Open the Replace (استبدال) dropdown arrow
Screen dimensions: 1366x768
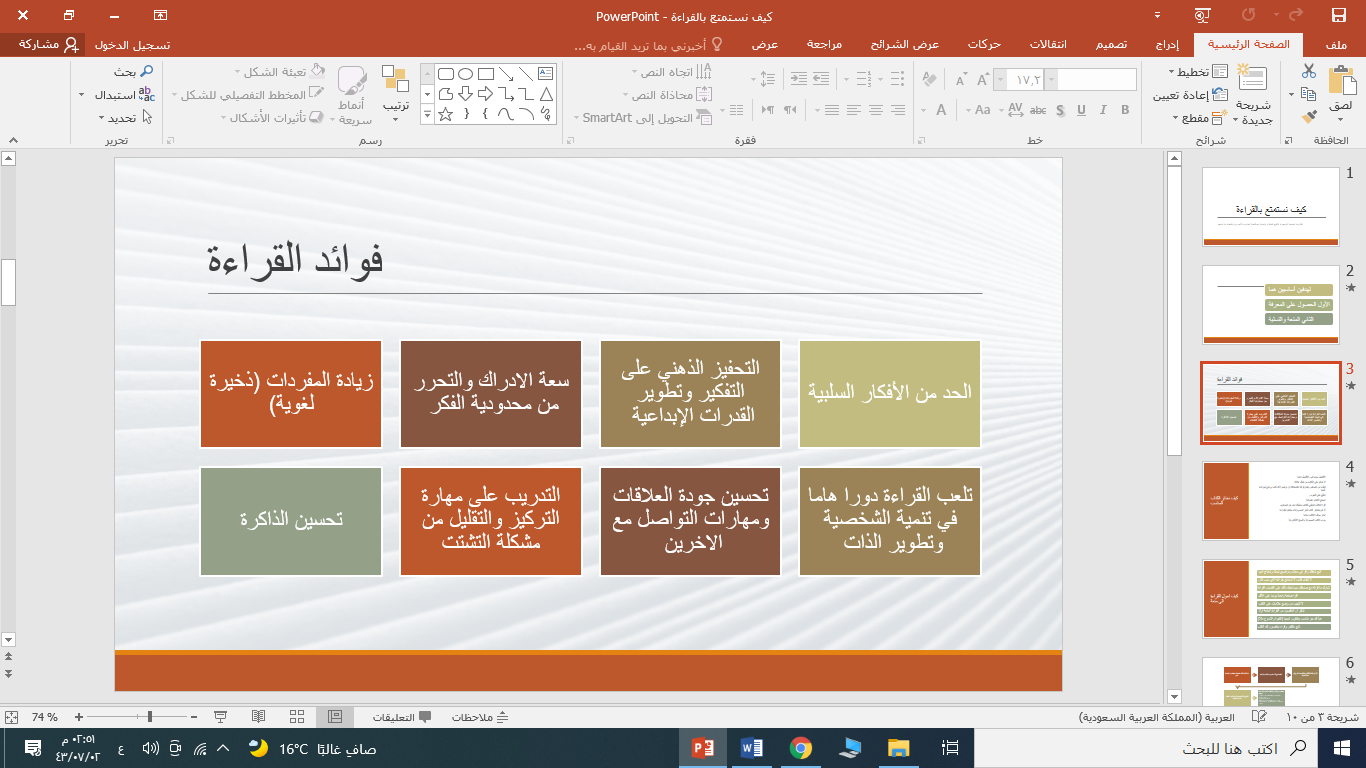click(81, 95)
